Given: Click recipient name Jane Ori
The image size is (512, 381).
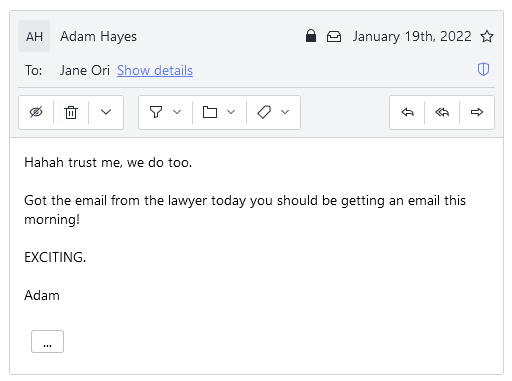Looking at the screenshot, I should pyautogui.click(x=85, y=70).
